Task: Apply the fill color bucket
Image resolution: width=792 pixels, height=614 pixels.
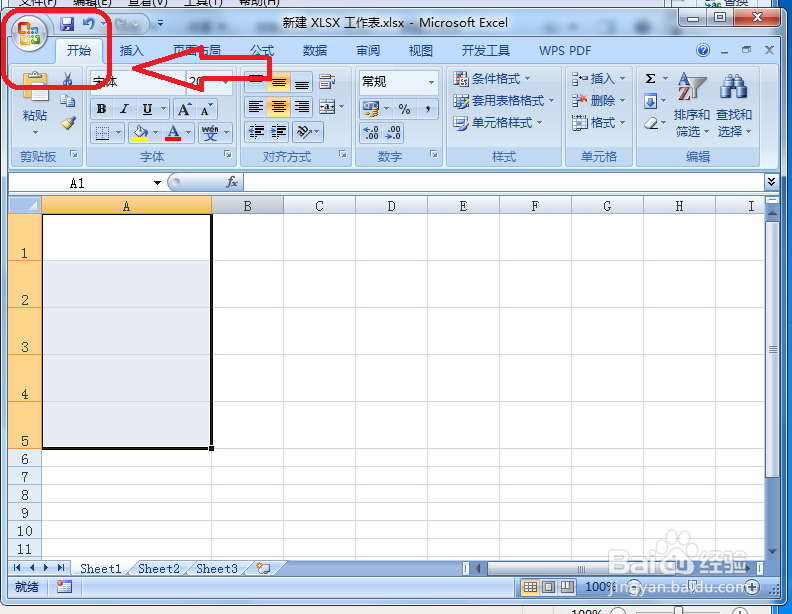Action: pos(140,133)
